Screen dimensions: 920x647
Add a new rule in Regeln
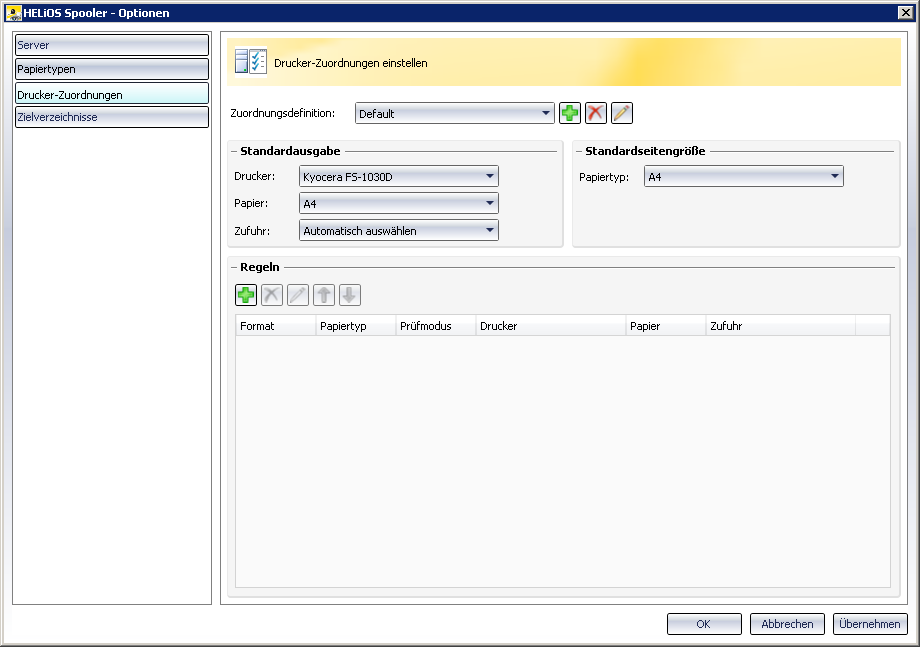[x=246, y=295]
